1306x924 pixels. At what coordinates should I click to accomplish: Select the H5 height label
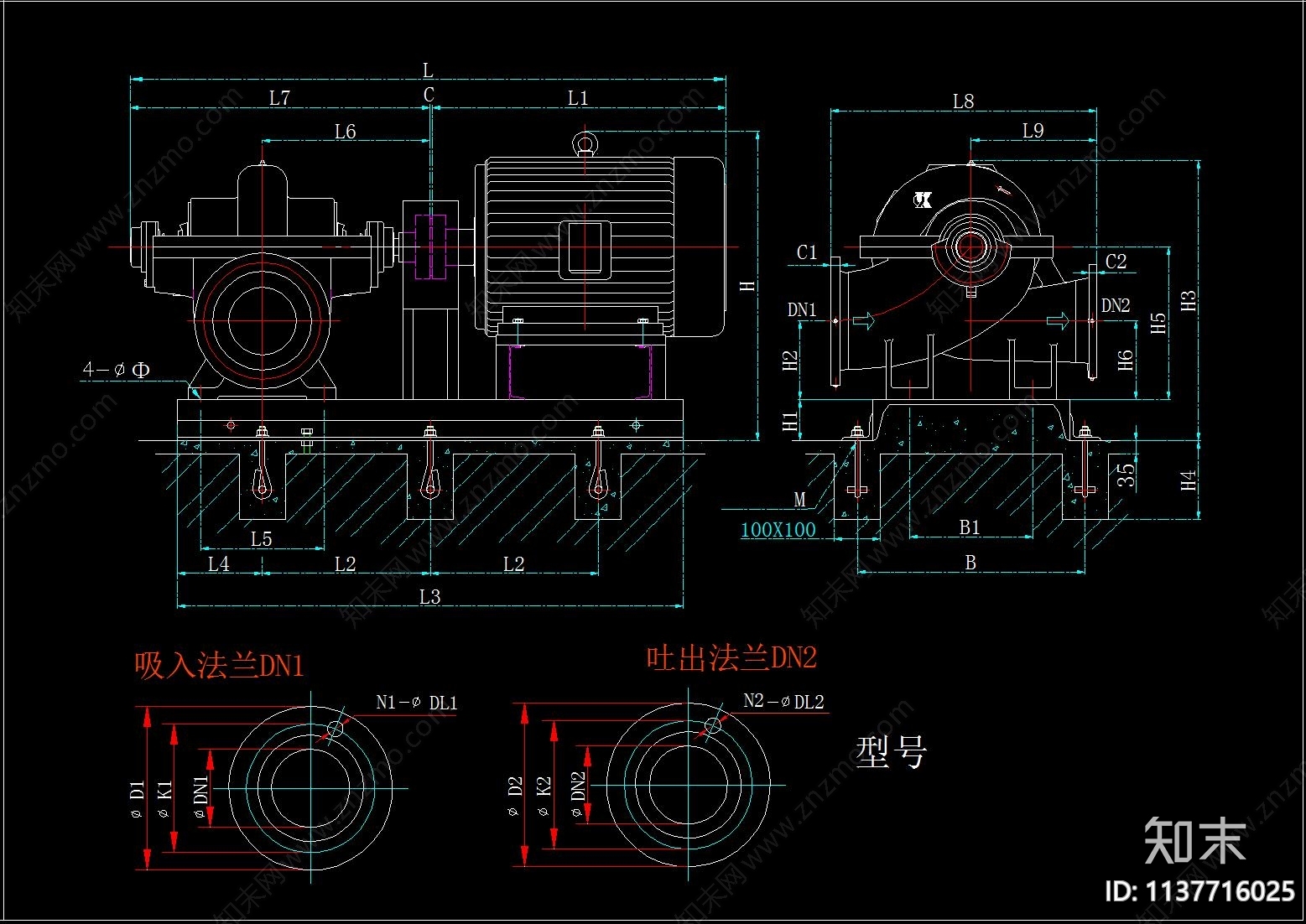point(1158,324)
